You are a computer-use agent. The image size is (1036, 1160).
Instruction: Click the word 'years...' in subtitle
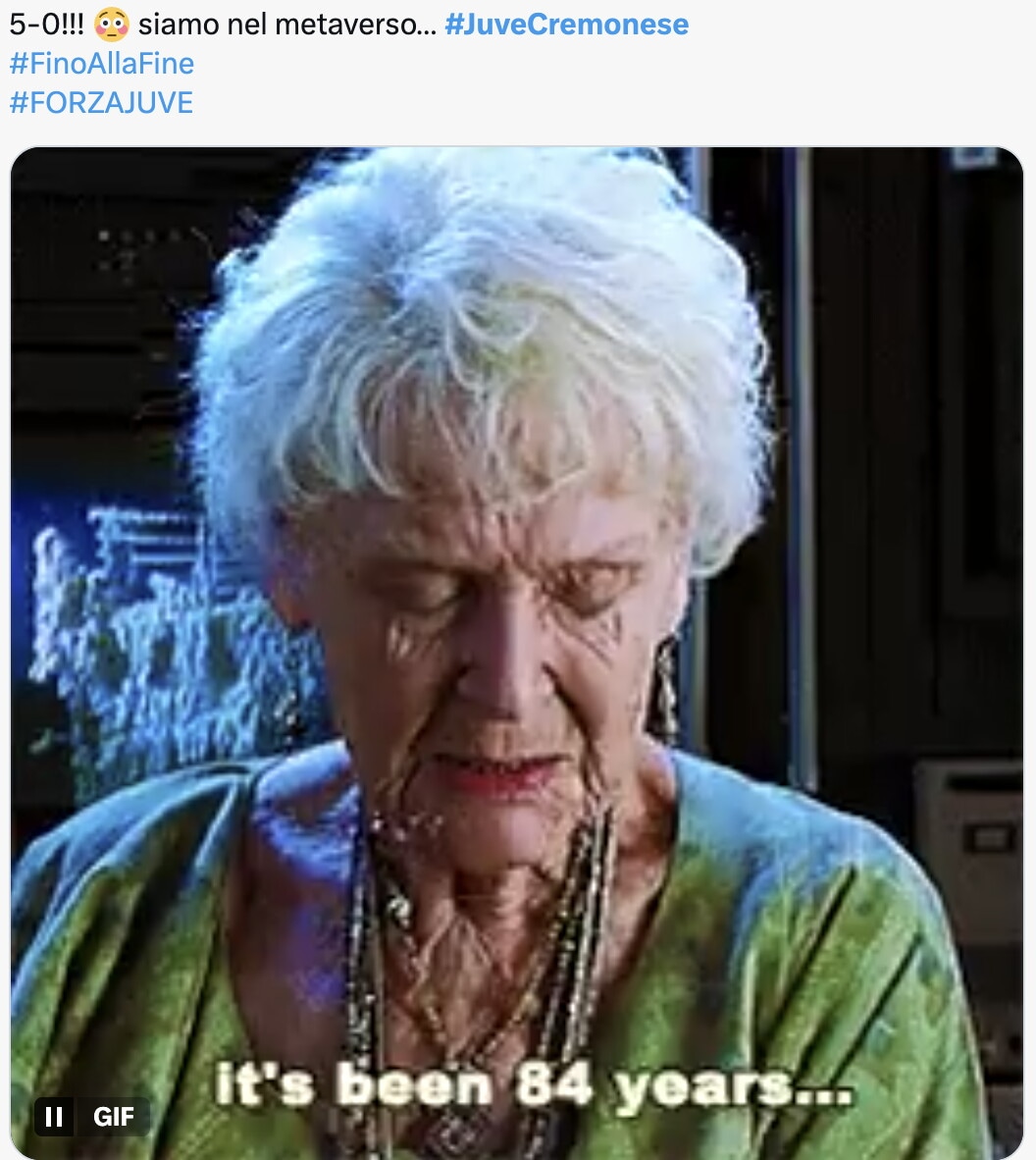coord(735,1087)
